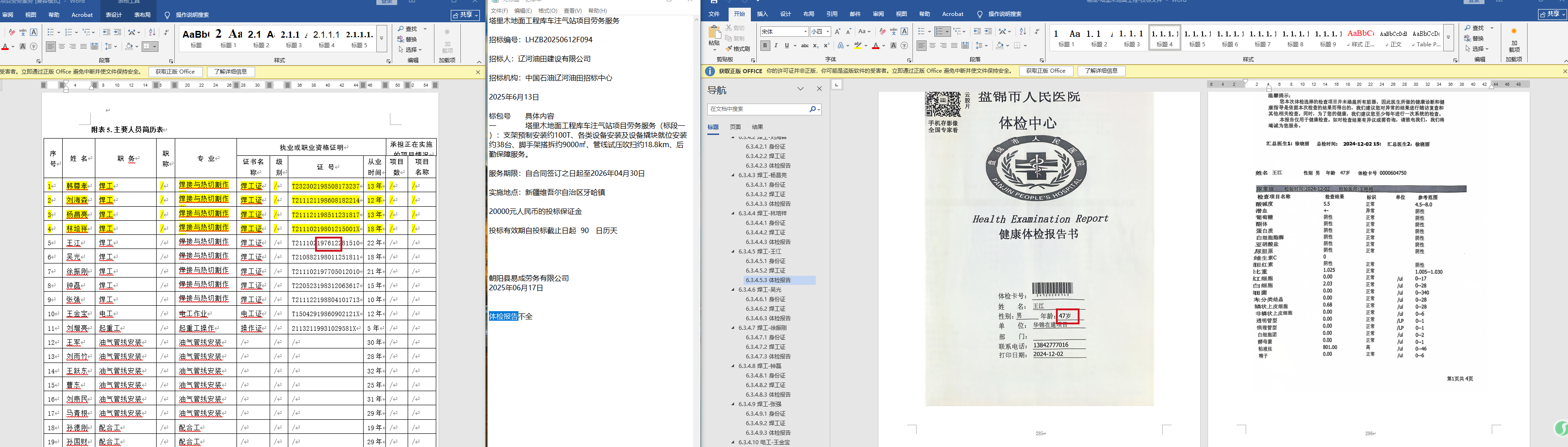
Task: Switch to the 页面 tab in navigation pane
Action: [735, 127]
